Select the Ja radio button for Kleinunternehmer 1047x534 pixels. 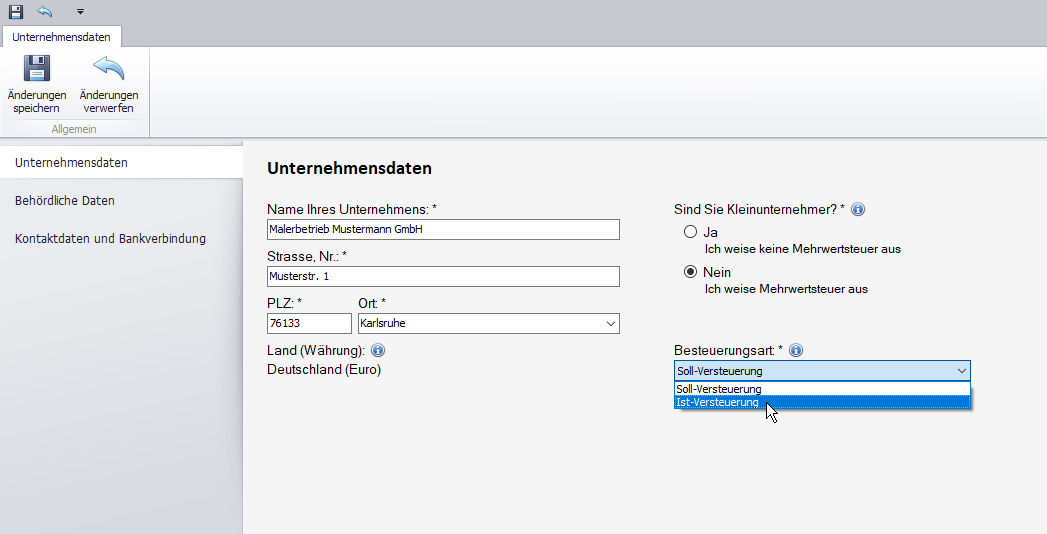pos(690,232)
